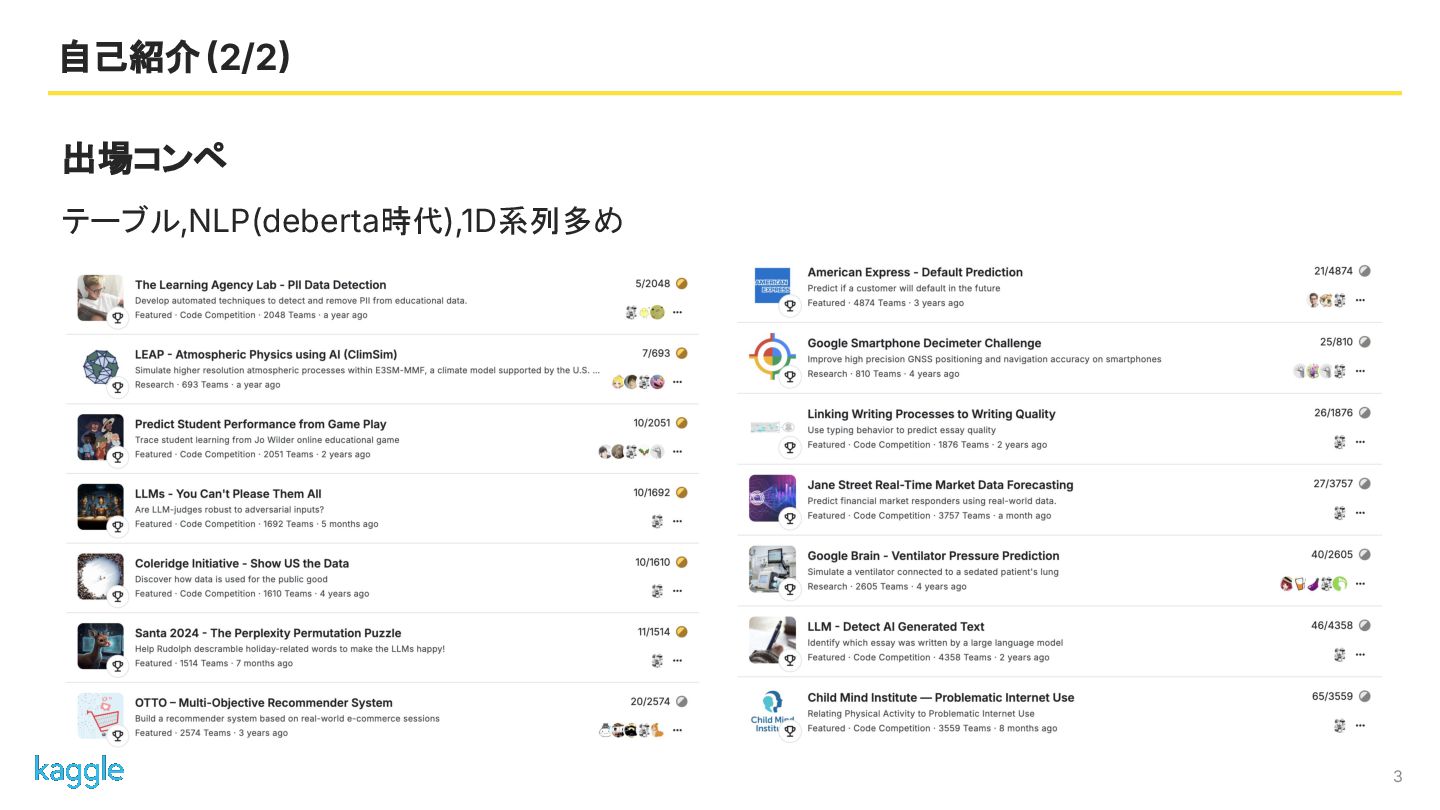The height and width of the screenshot is (810, 1440).
Task: Open Predict Student Performance from Game Play
Action: coord(260,424)
